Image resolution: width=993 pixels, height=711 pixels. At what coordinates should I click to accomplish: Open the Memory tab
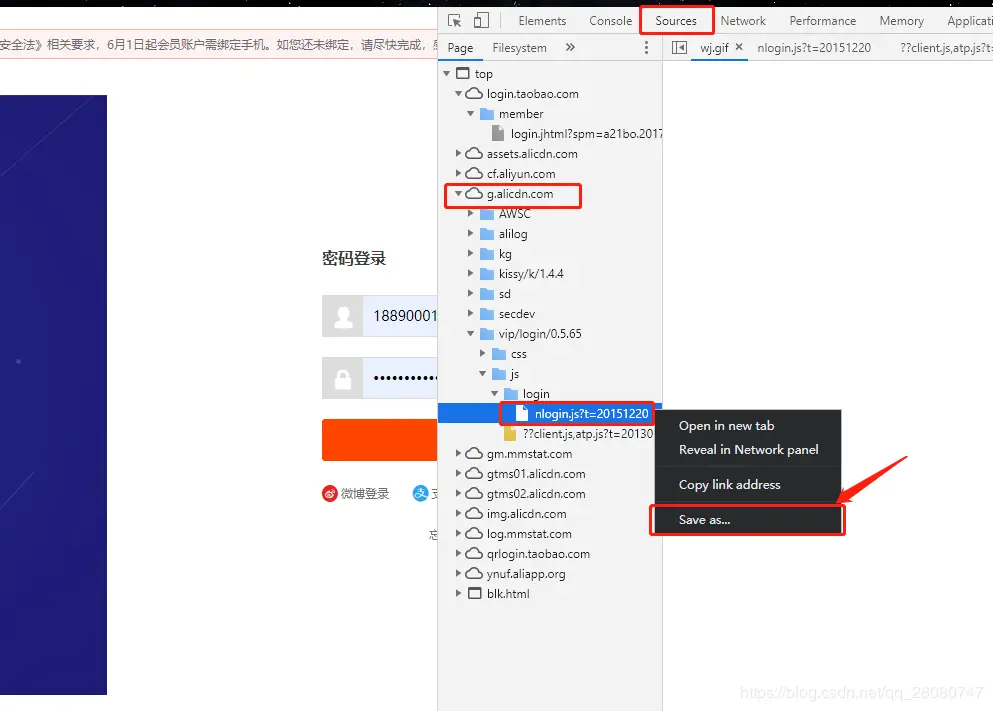coord(901,21)
